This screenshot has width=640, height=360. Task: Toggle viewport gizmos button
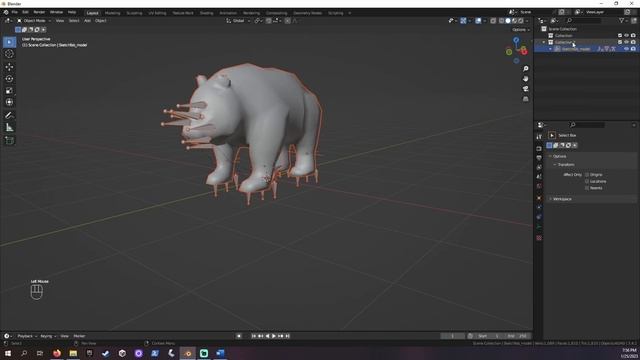(463, 21)
